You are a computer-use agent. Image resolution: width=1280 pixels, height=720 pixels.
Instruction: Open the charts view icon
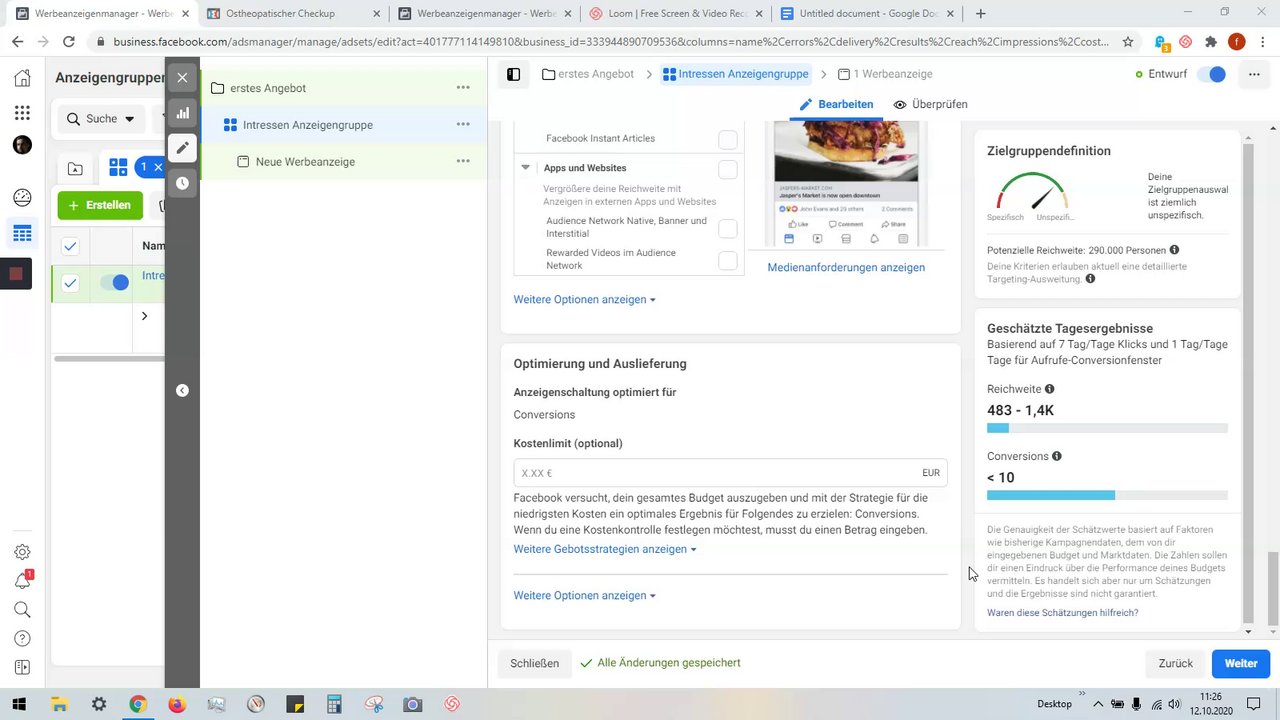click(182, 113)
